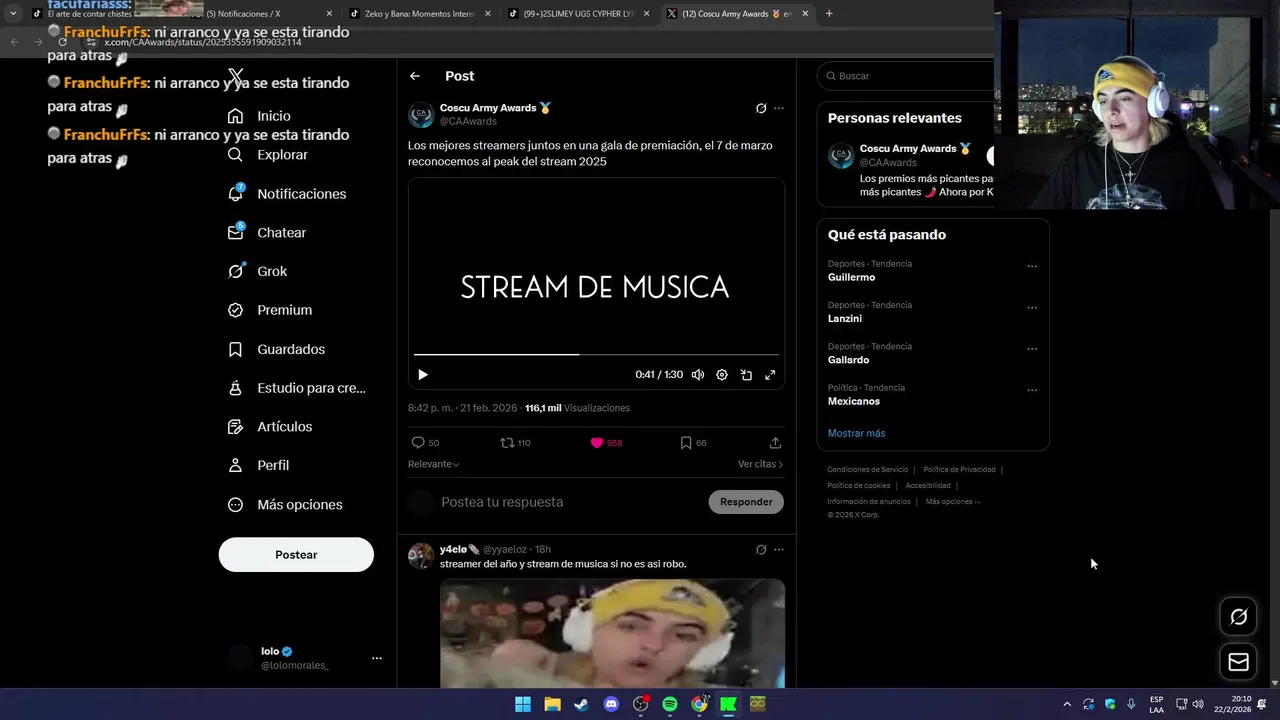The width and height of the screenshot is (1280, 720).
Task: Open Grok action on main post
Action: coord(761,108)
